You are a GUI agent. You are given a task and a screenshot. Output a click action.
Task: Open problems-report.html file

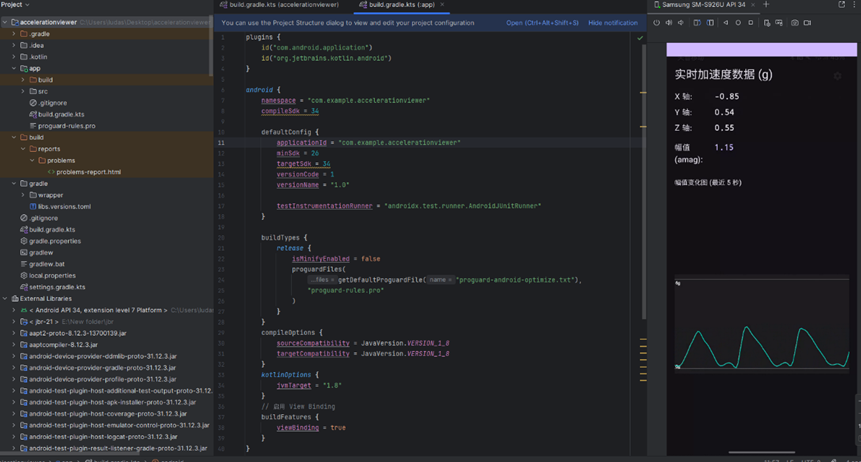pos(84,172)
